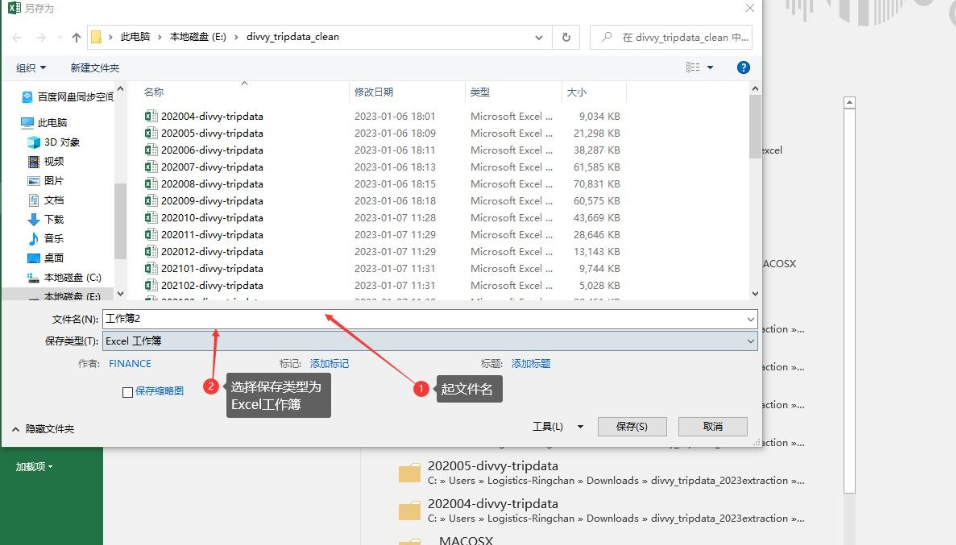Collapse folders with 隐藏文件夹
This screenshot has width=956, height=545.
[42, 429]
